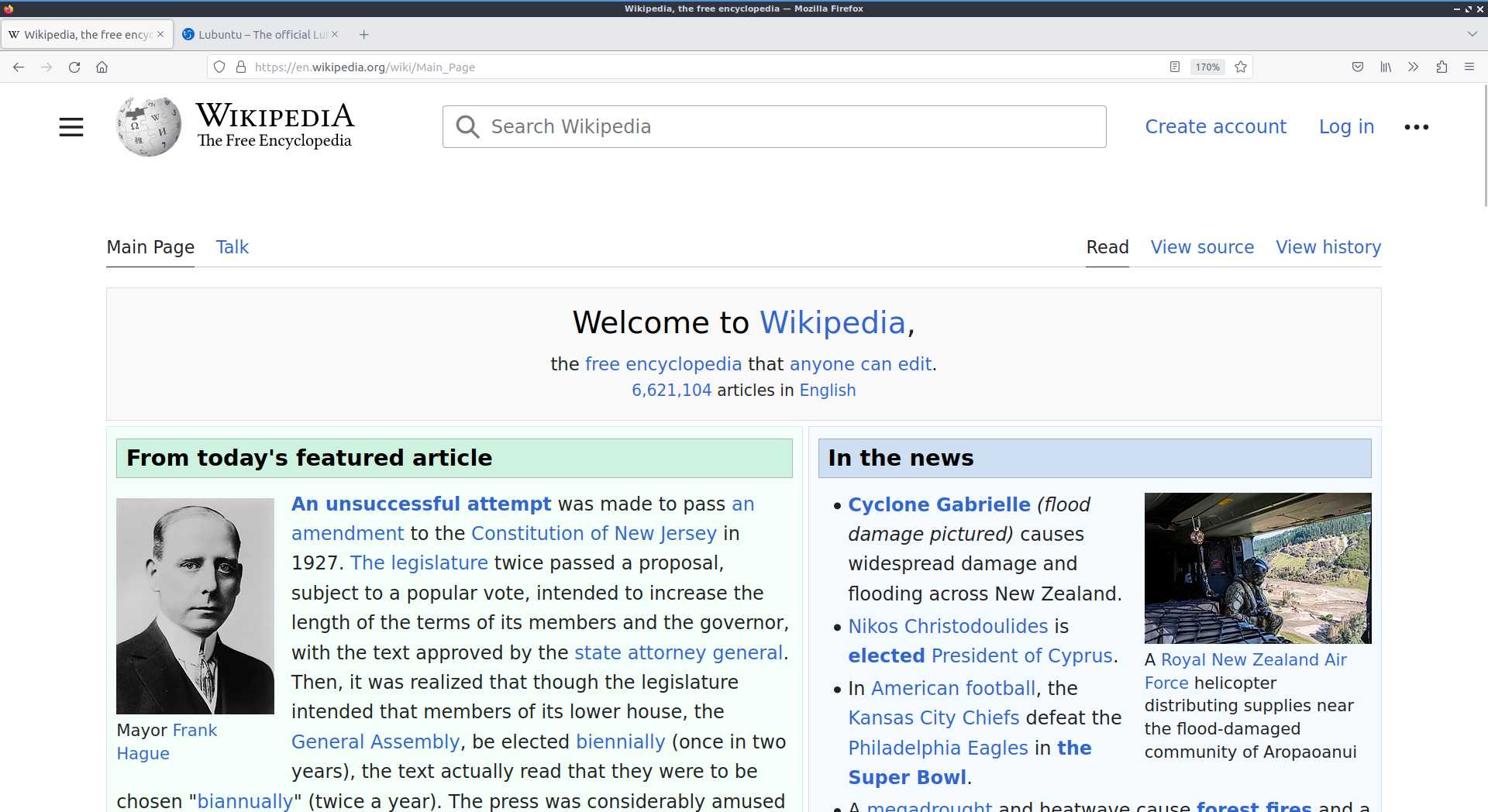
Task: Open Wikipedia sidebar main menu
Action: click(x=71, y=127)
